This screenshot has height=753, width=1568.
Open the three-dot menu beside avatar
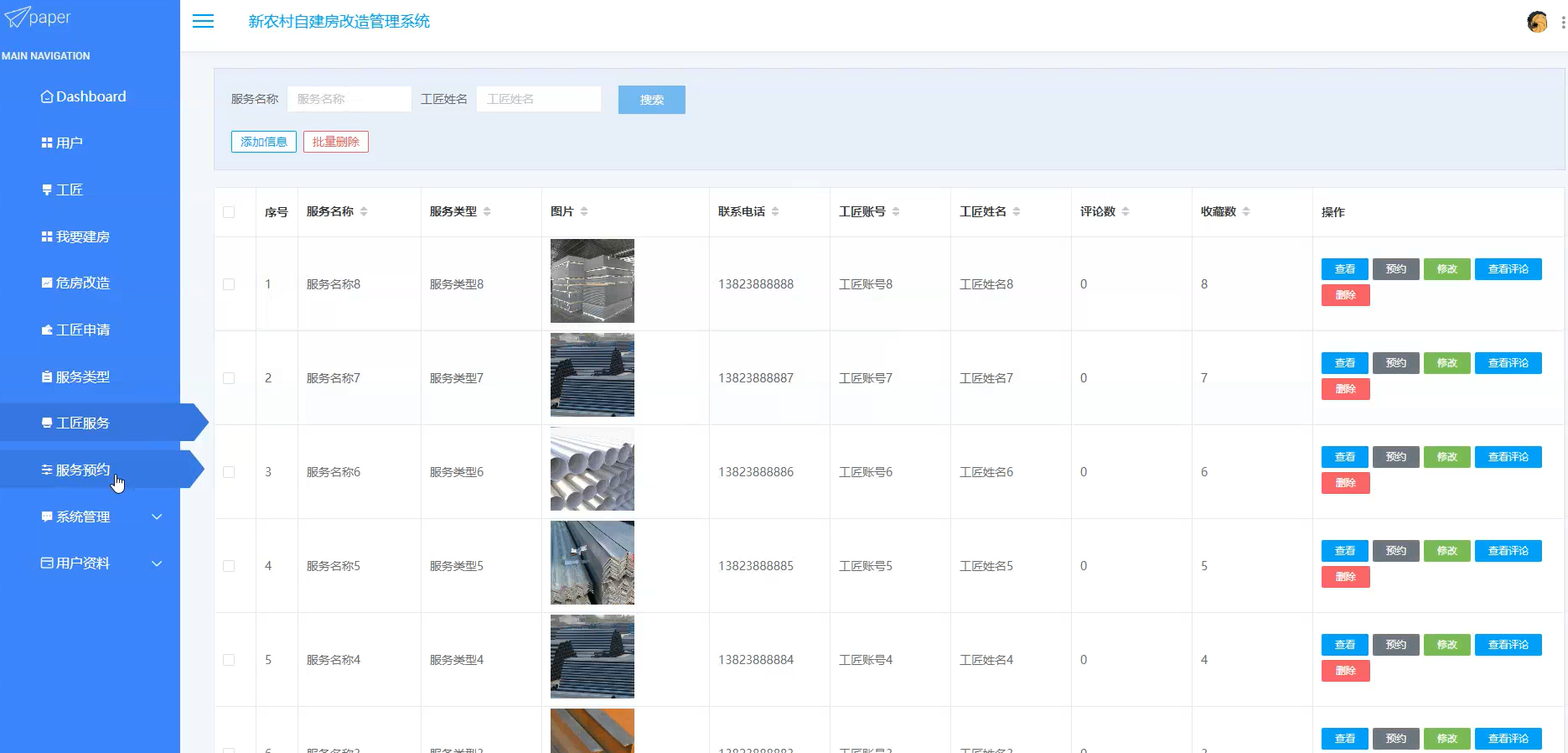1563,23
